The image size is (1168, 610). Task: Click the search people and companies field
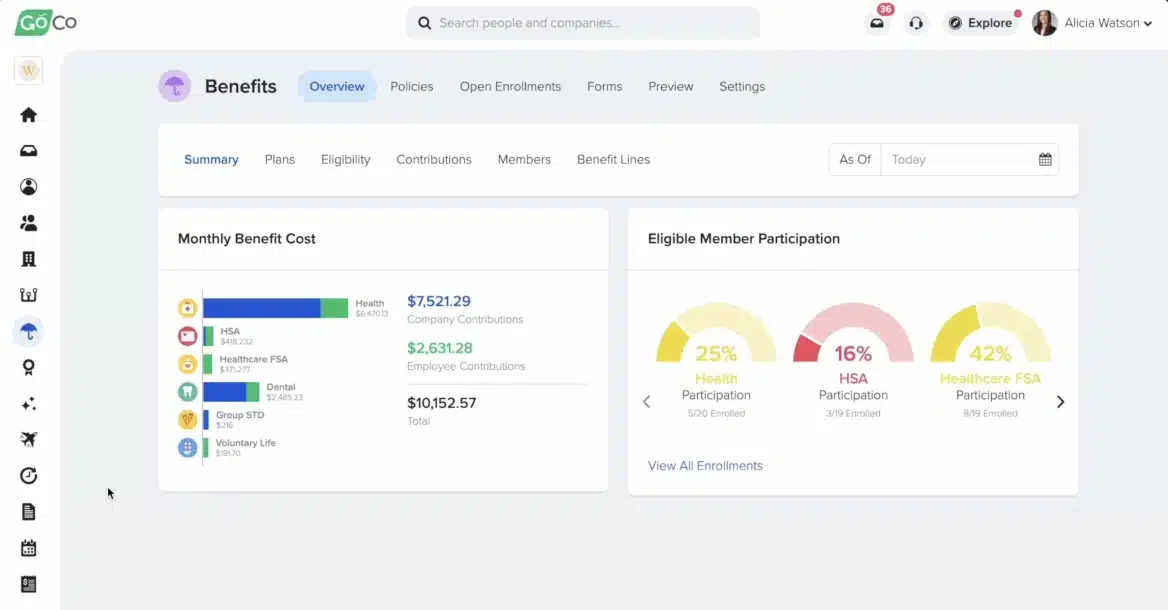click(583, 23)
